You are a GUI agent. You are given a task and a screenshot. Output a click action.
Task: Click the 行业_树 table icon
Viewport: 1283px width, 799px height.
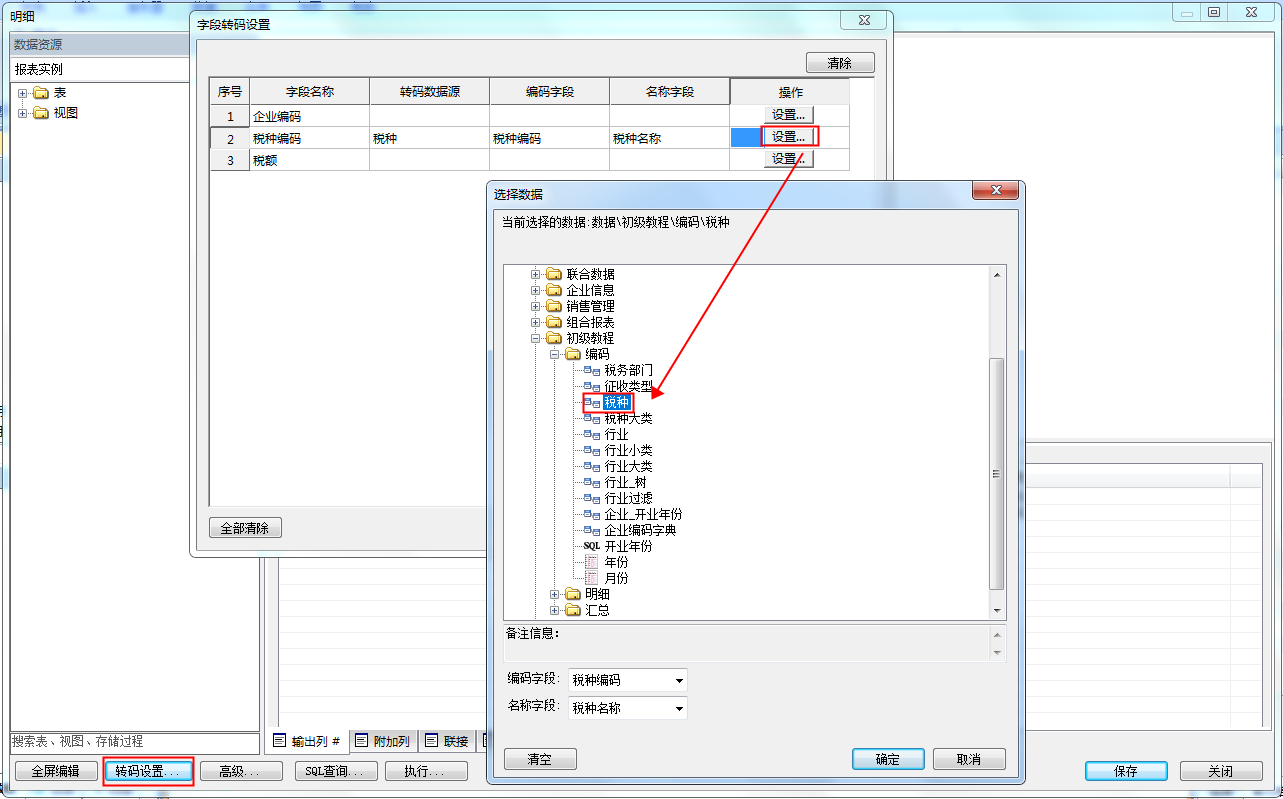(x=592, y=482)
